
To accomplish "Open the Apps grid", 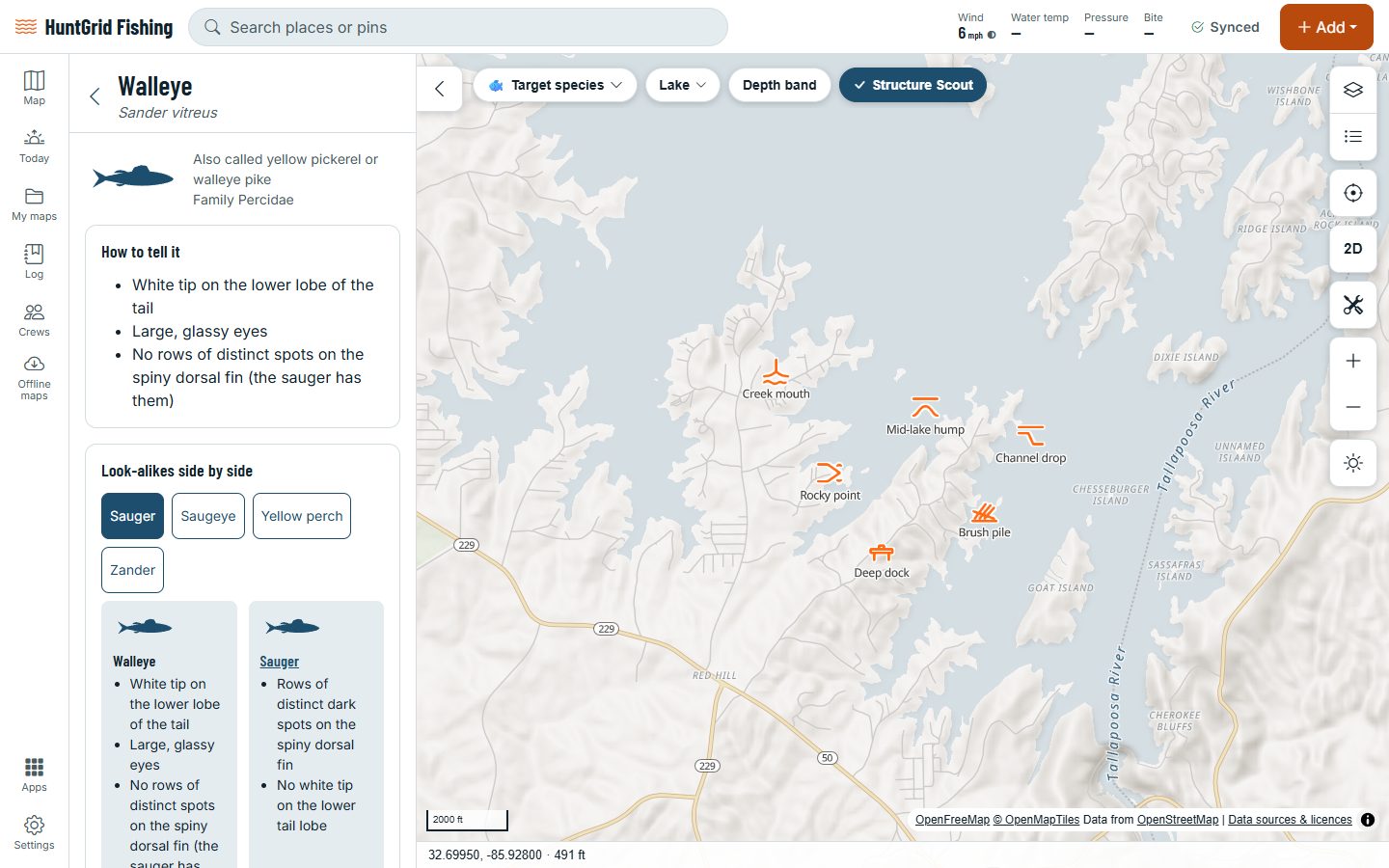I will pyautogui.click(x=34, y=774).
